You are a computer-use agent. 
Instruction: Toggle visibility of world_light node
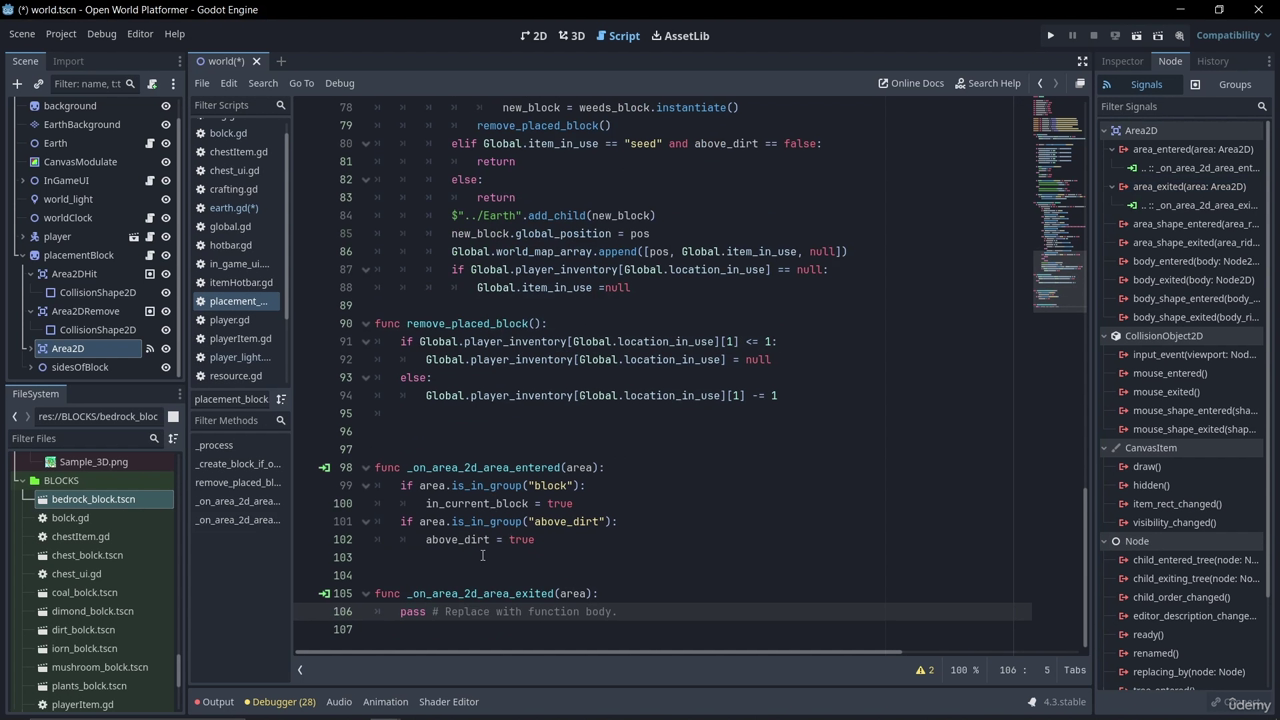pyautogui.click(x=166, y=199)
